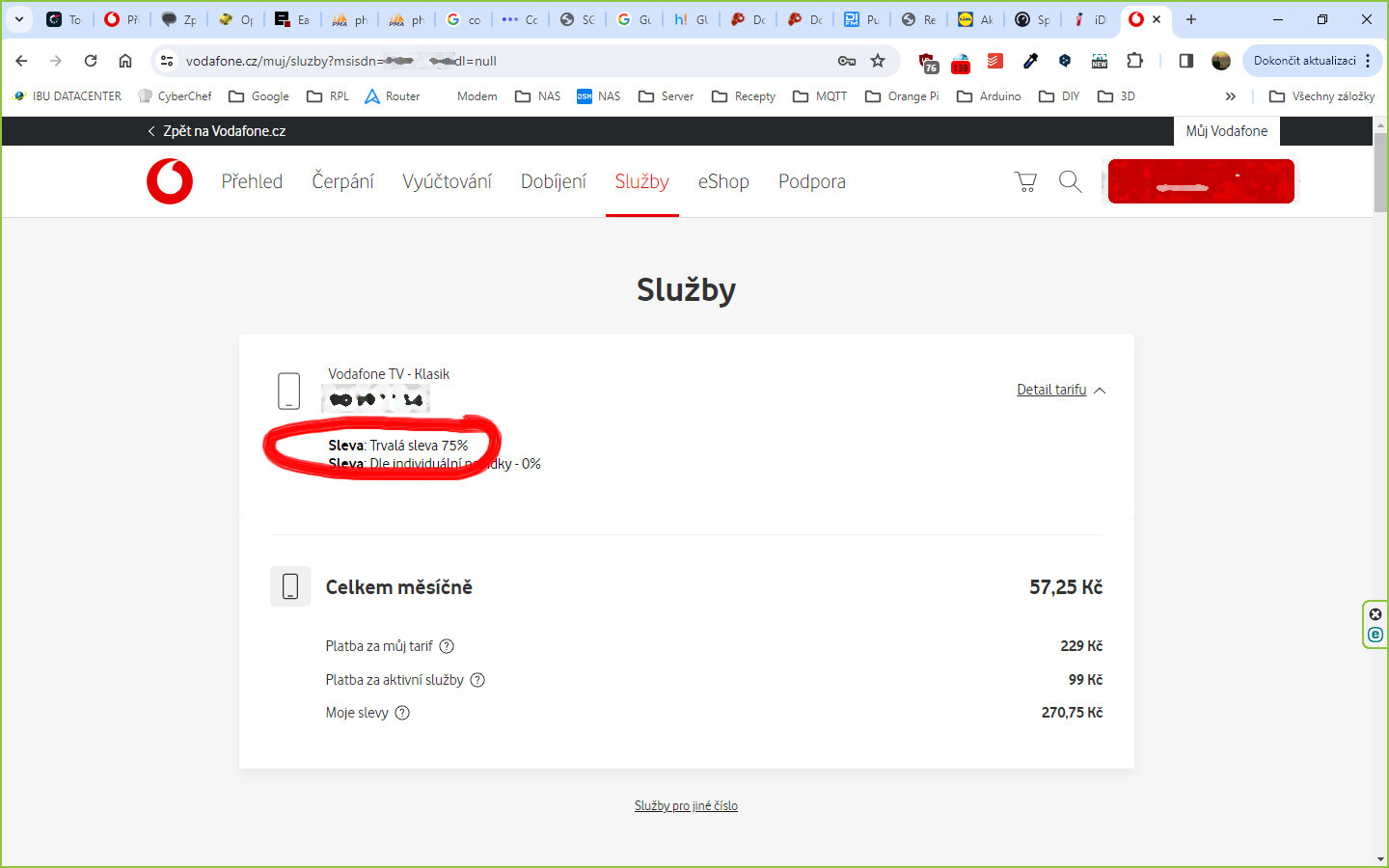Click the page vertical scrollbar
1389x868 pixels.
pos(1380,174)
